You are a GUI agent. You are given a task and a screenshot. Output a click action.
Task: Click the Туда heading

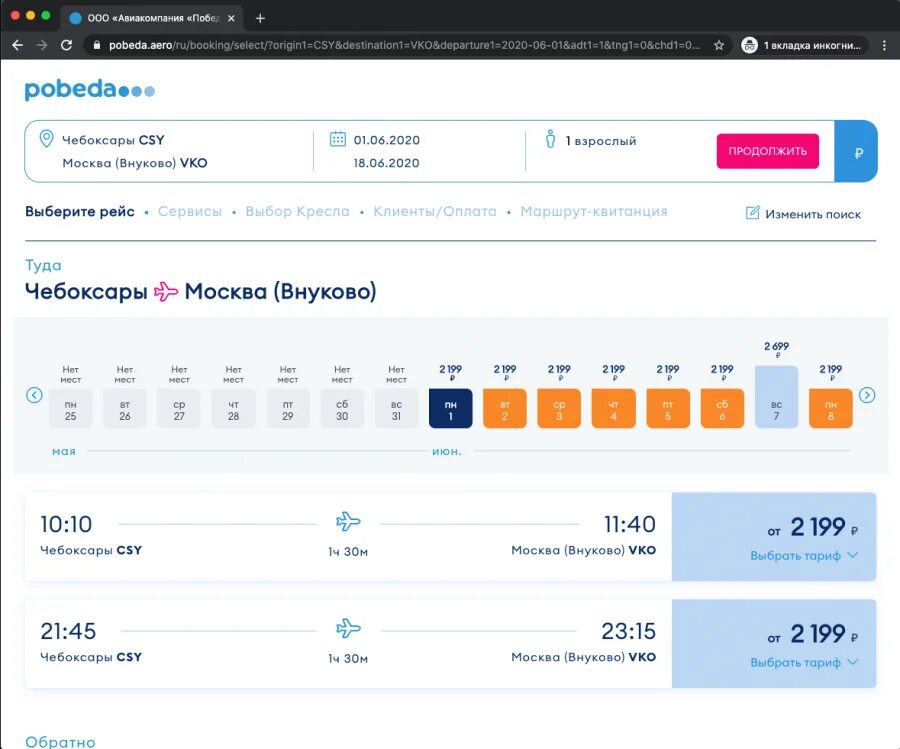(43, 265)
